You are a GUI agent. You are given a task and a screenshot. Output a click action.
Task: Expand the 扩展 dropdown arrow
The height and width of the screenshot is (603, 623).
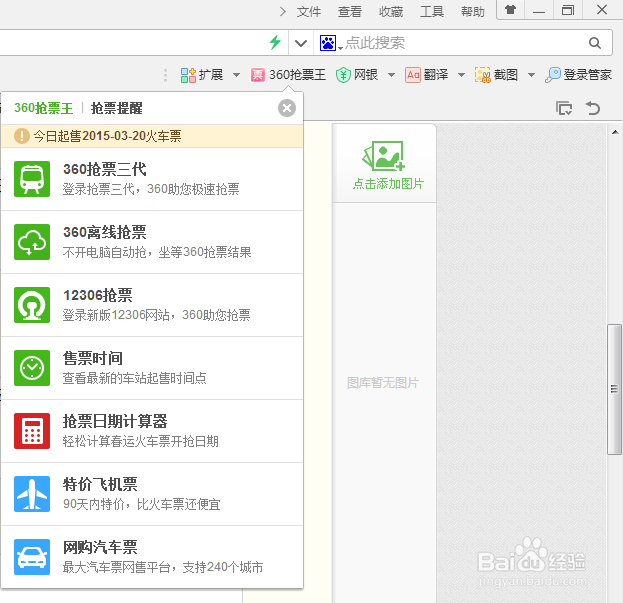pyautogui.click(x=236, y=75)
